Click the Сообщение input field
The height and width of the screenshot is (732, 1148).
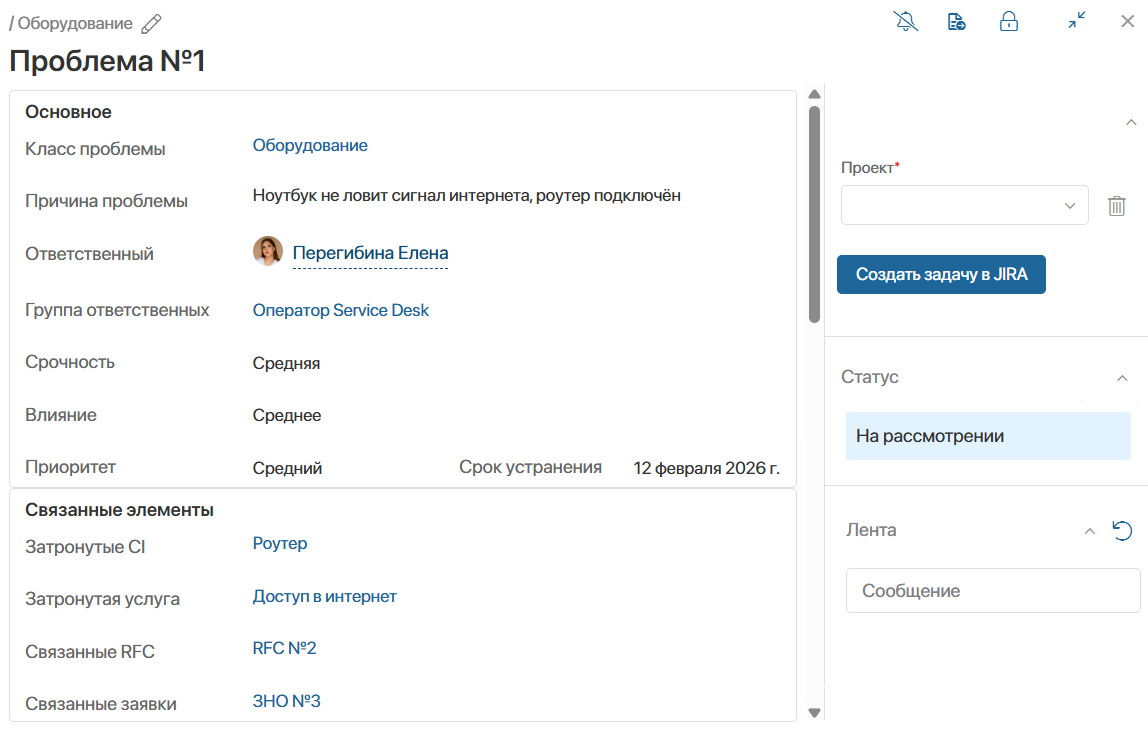coord(993,591)
